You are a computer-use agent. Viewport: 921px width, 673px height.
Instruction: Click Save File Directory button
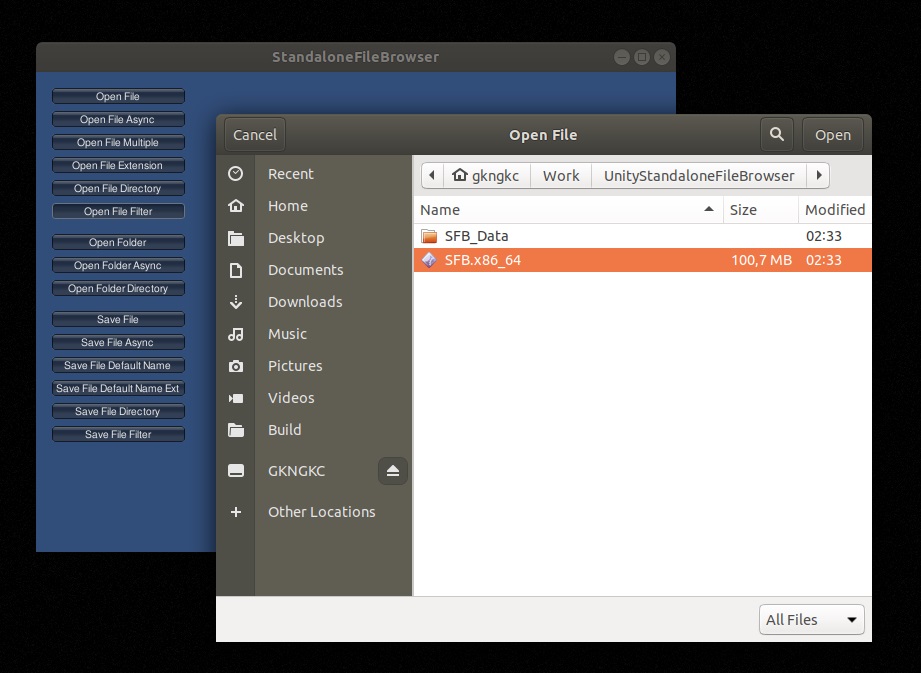[118, 411]
